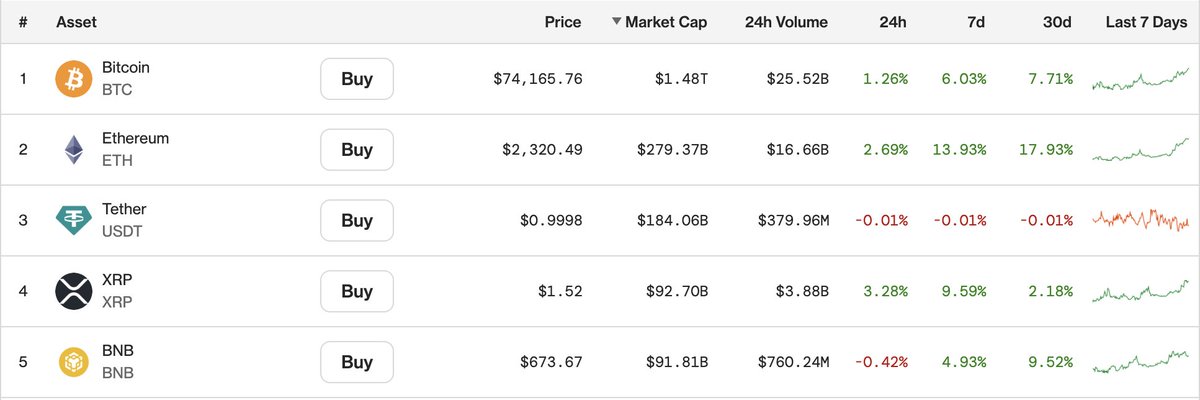Open Bitcoin's last 7 days sparkline chart
Viewport: 1200px width, 400px height.
(1141, 79)
